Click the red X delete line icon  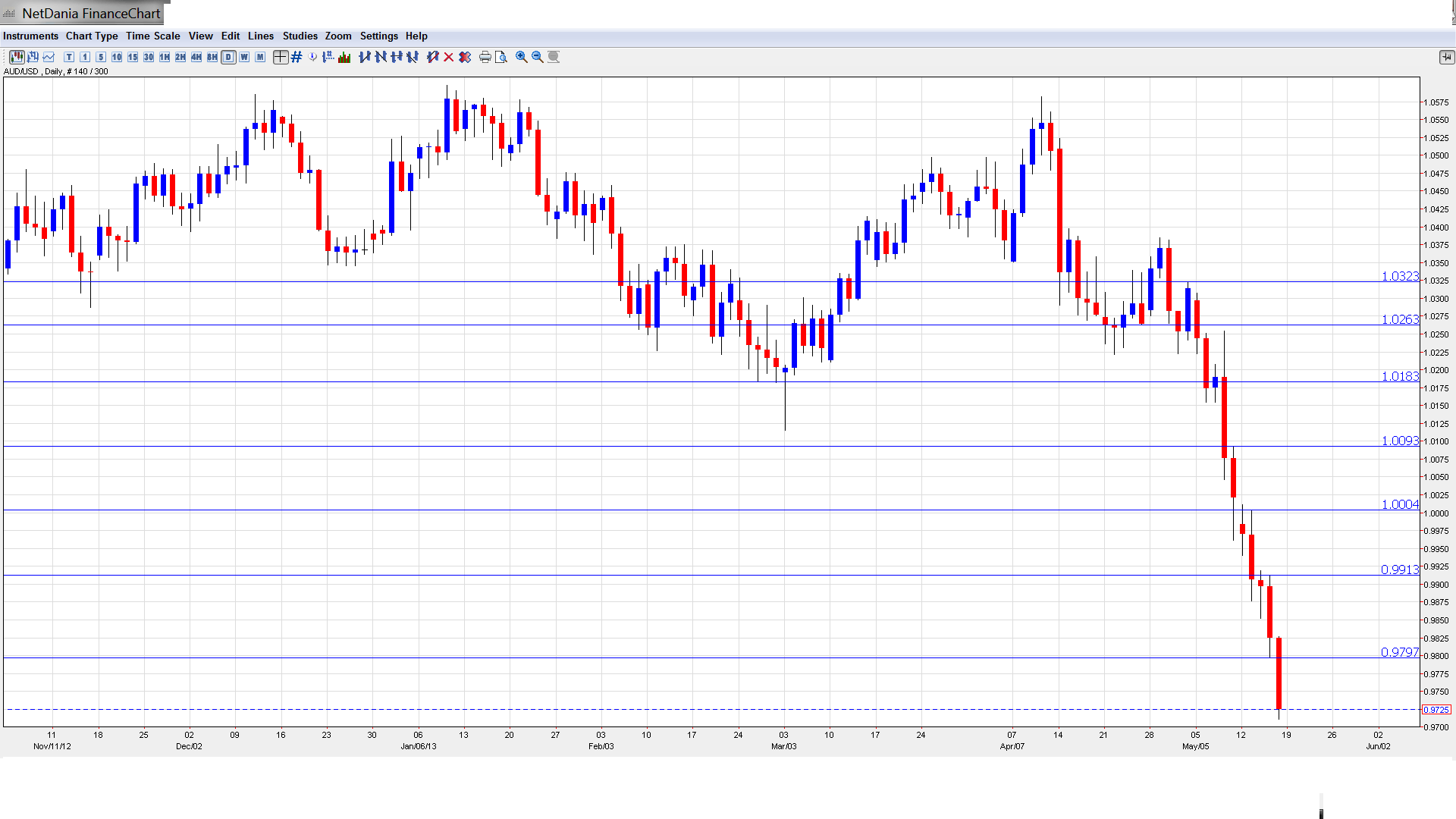pyautogui.click(x=449, y=57)
